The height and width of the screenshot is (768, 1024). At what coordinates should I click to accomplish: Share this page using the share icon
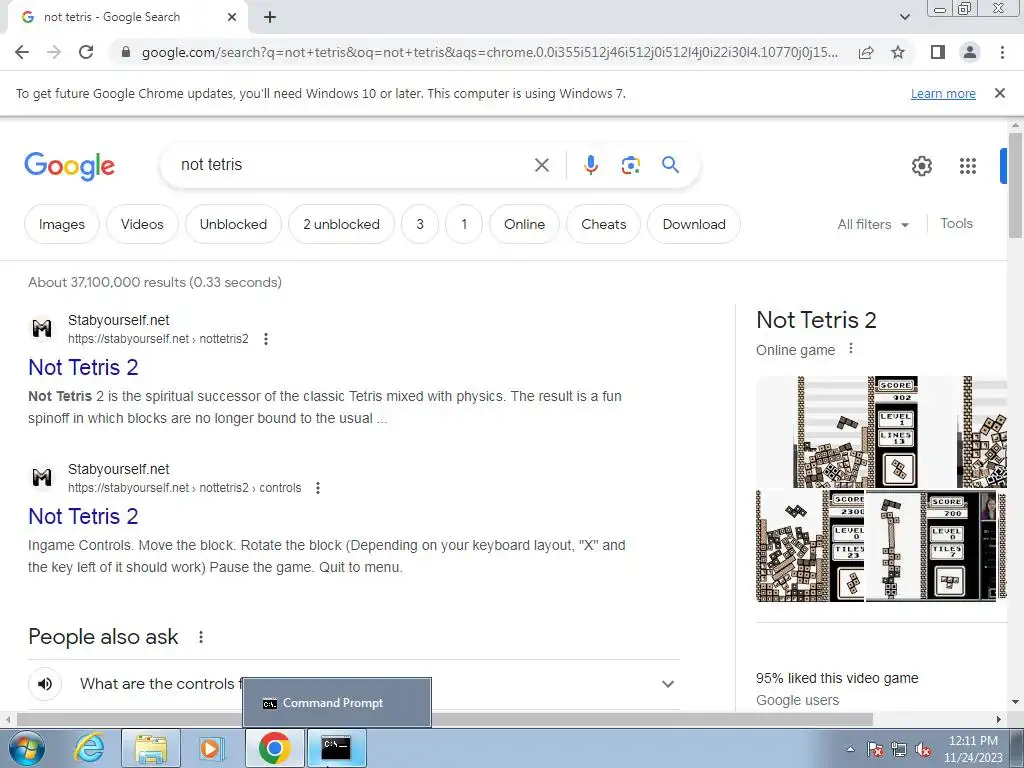[x=866, y=52]
